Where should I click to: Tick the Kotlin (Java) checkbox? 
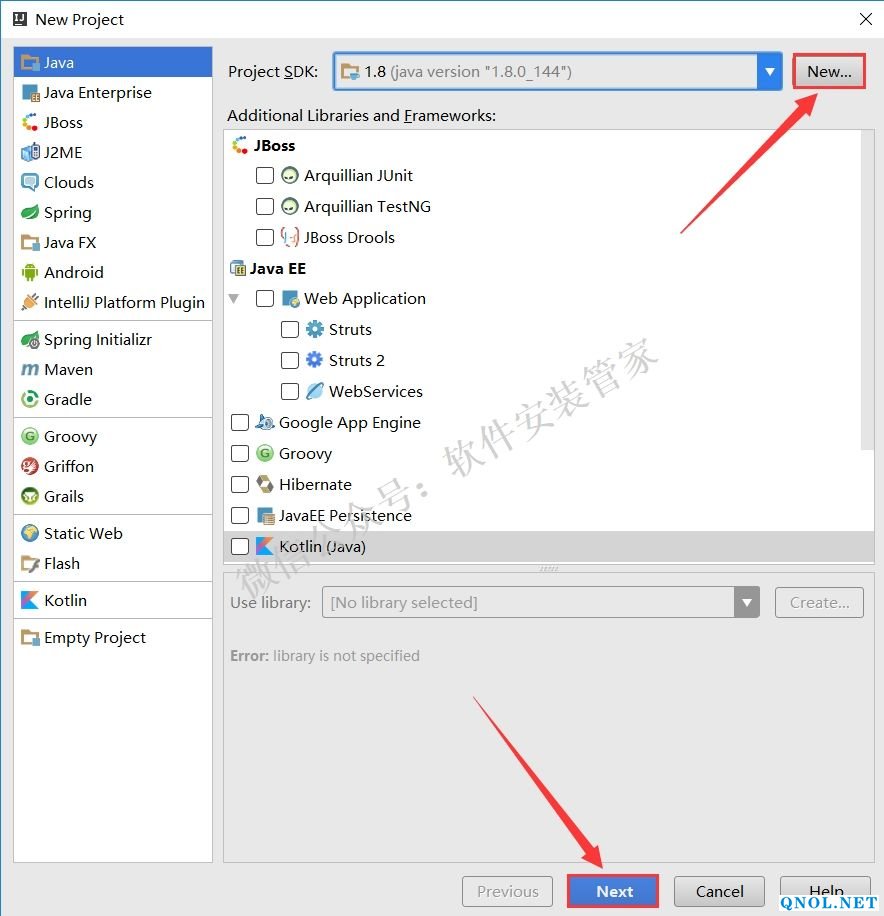(240, 546)
